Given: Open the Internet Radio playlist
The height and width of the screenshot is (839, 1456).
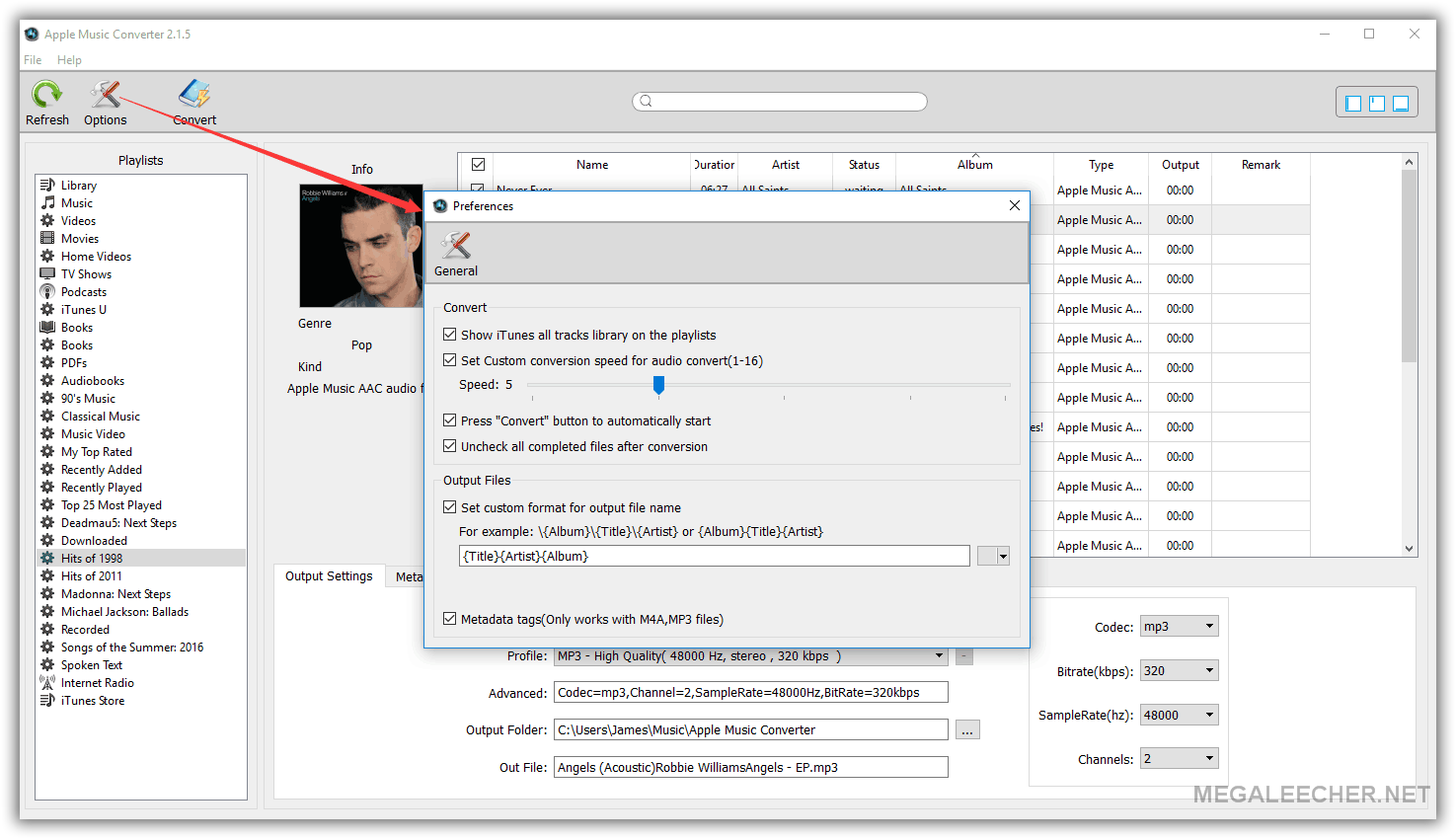Looking at the screenshot, I should click(x=97, y=683).
